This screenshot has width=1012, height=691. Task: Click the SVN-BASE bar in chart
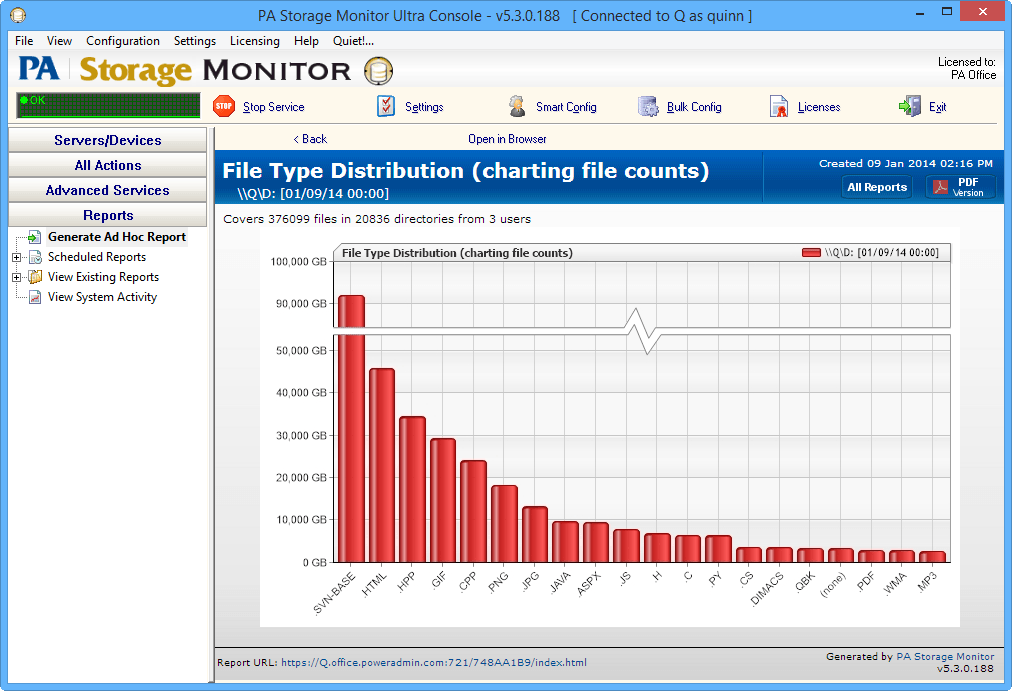pyautogui.click(x=352, y=428)
